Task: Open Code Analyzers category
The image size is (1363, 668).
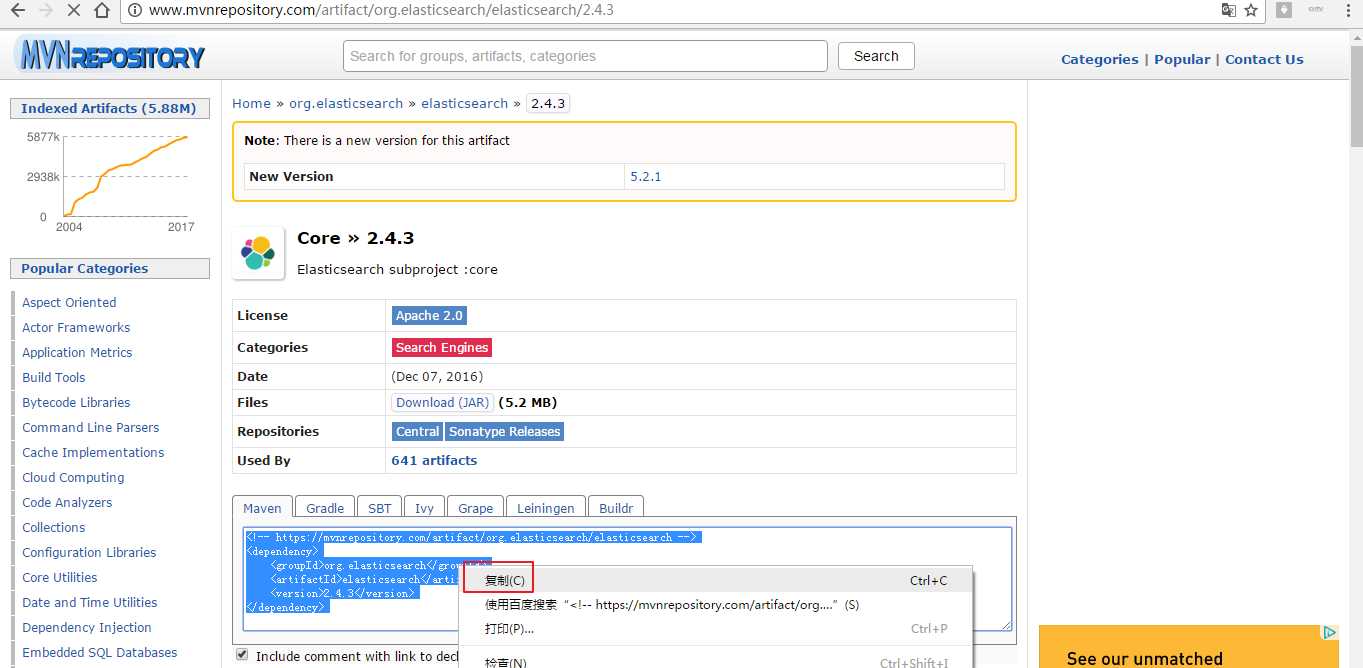Action: pos(67,502)
